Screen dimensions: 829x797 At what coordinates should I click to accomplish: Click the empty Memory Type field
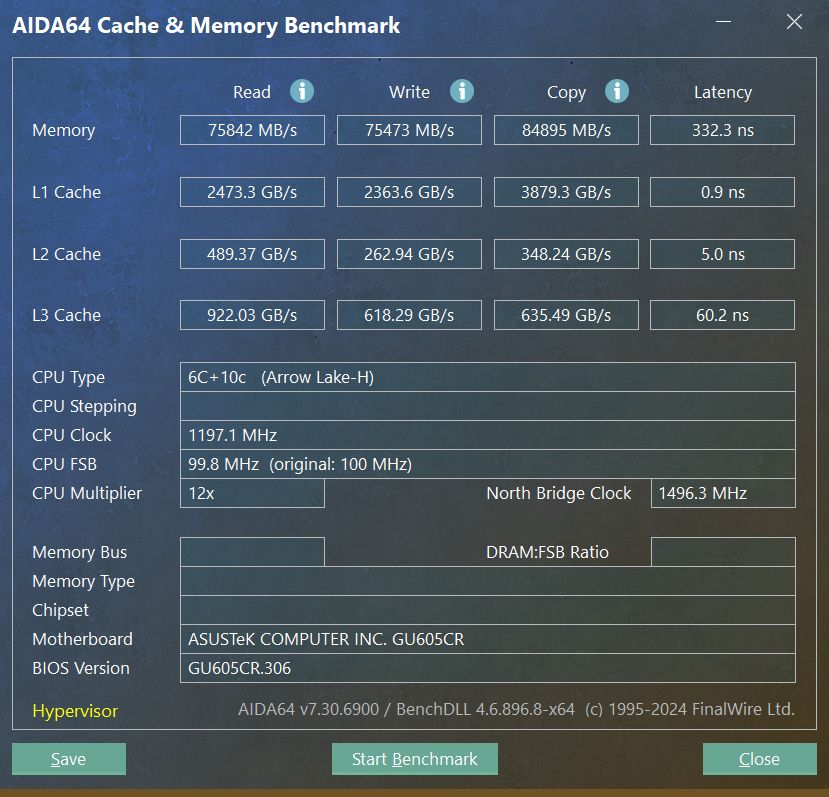pos(487,581)
